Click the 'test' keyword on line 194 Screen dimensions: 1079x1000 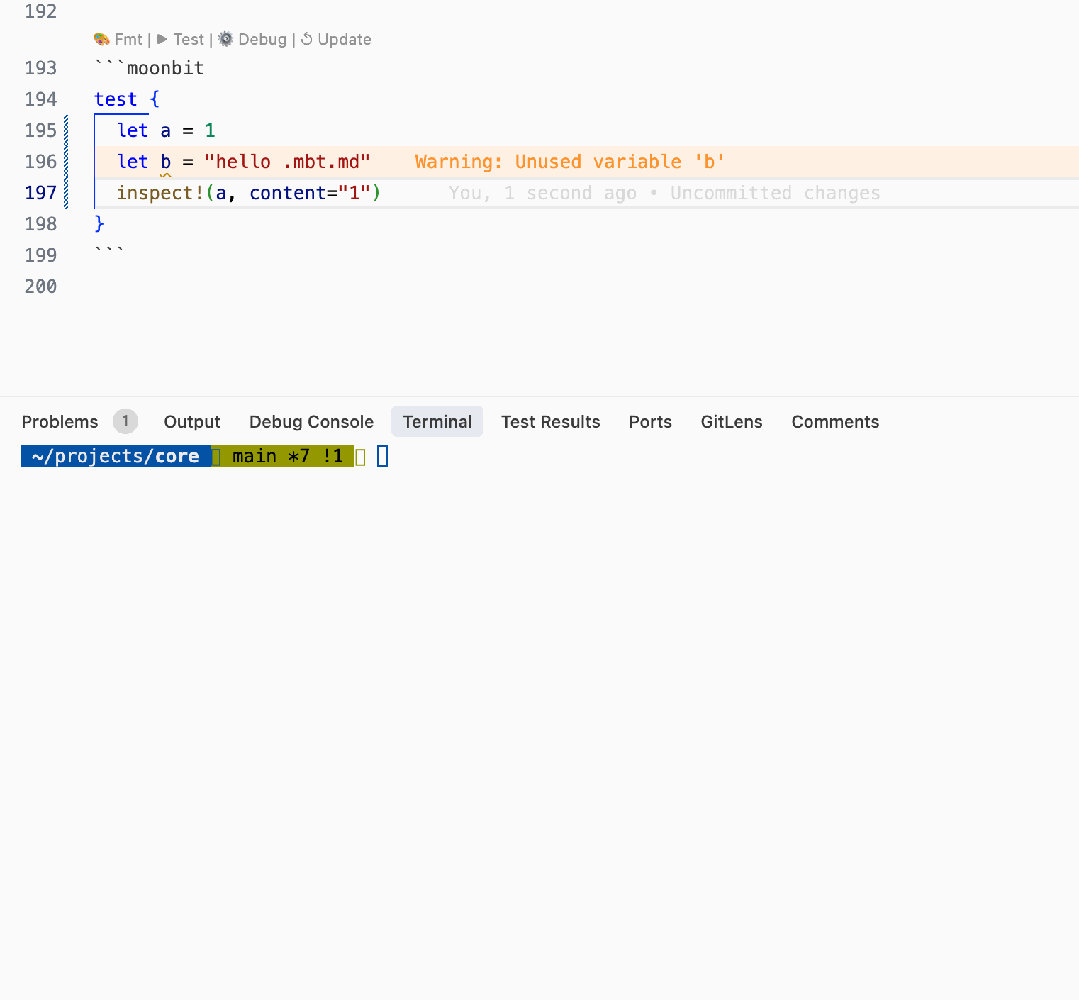tap(116, 99)
